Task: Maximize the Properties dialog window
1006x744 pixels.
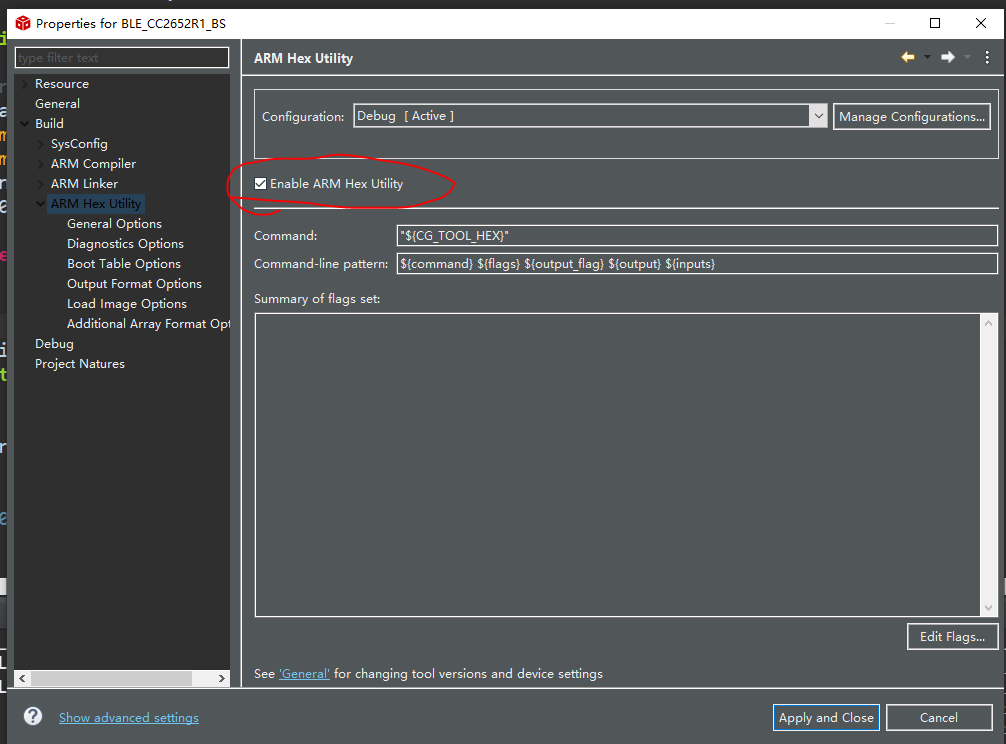Action: pyautogui.click(x=935, y=23)
